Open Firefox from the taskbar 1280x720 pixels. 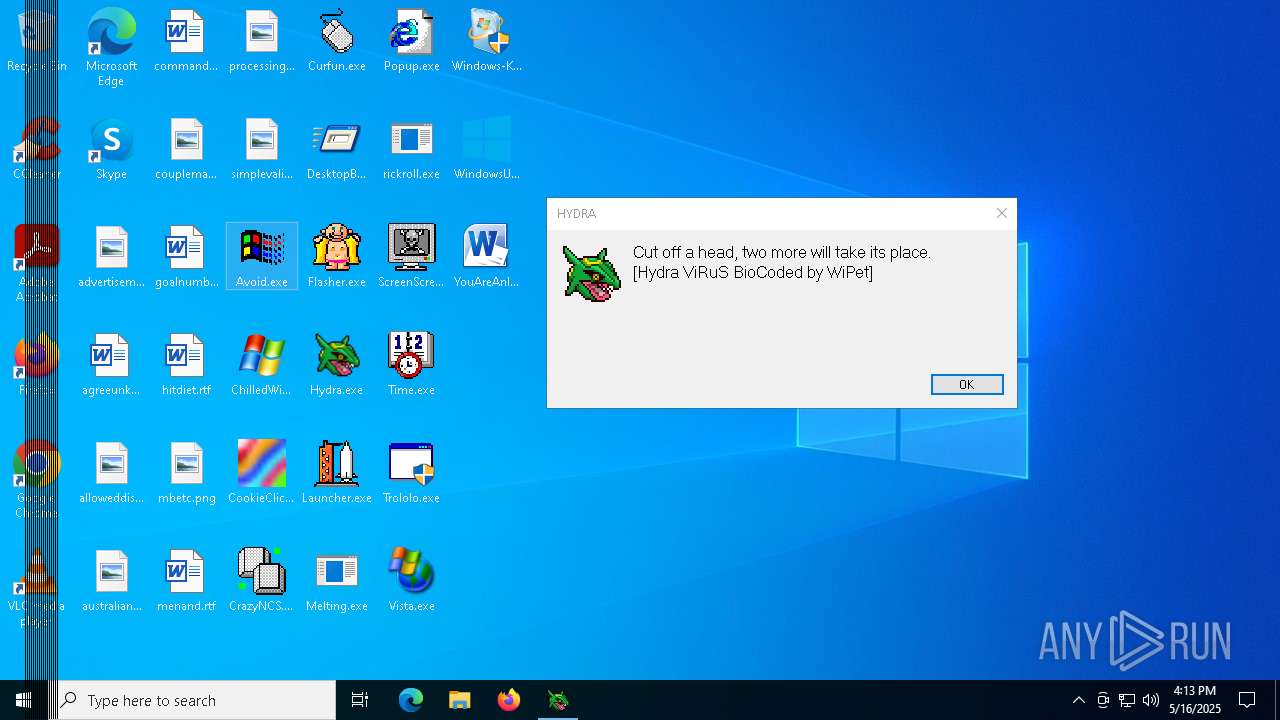coord(508,700)
